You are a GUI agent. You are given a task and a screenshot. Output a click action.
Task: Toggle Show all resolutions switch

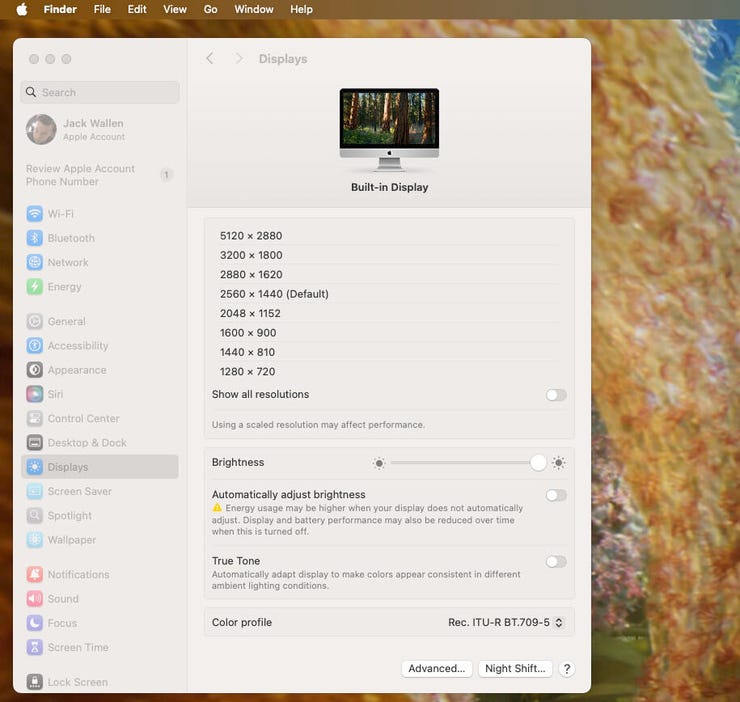click(556, 395)
